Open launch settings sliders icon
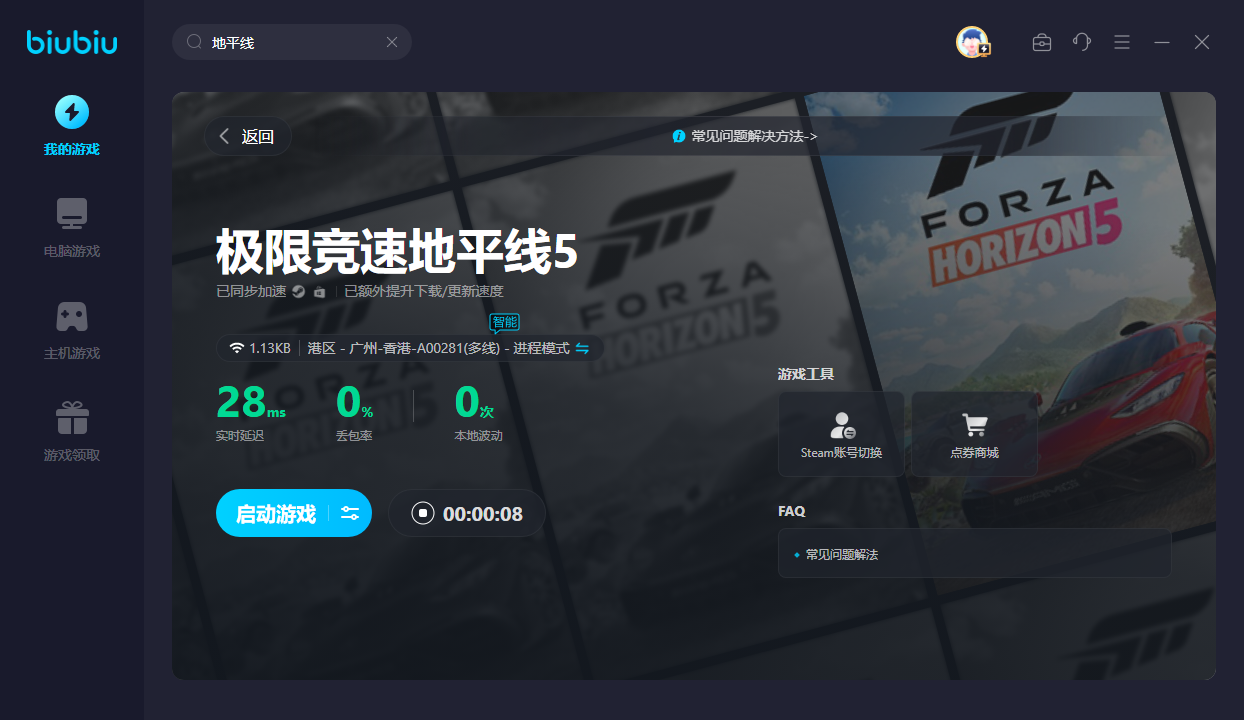Screen dimensions: 1244x720 [350, 513]
